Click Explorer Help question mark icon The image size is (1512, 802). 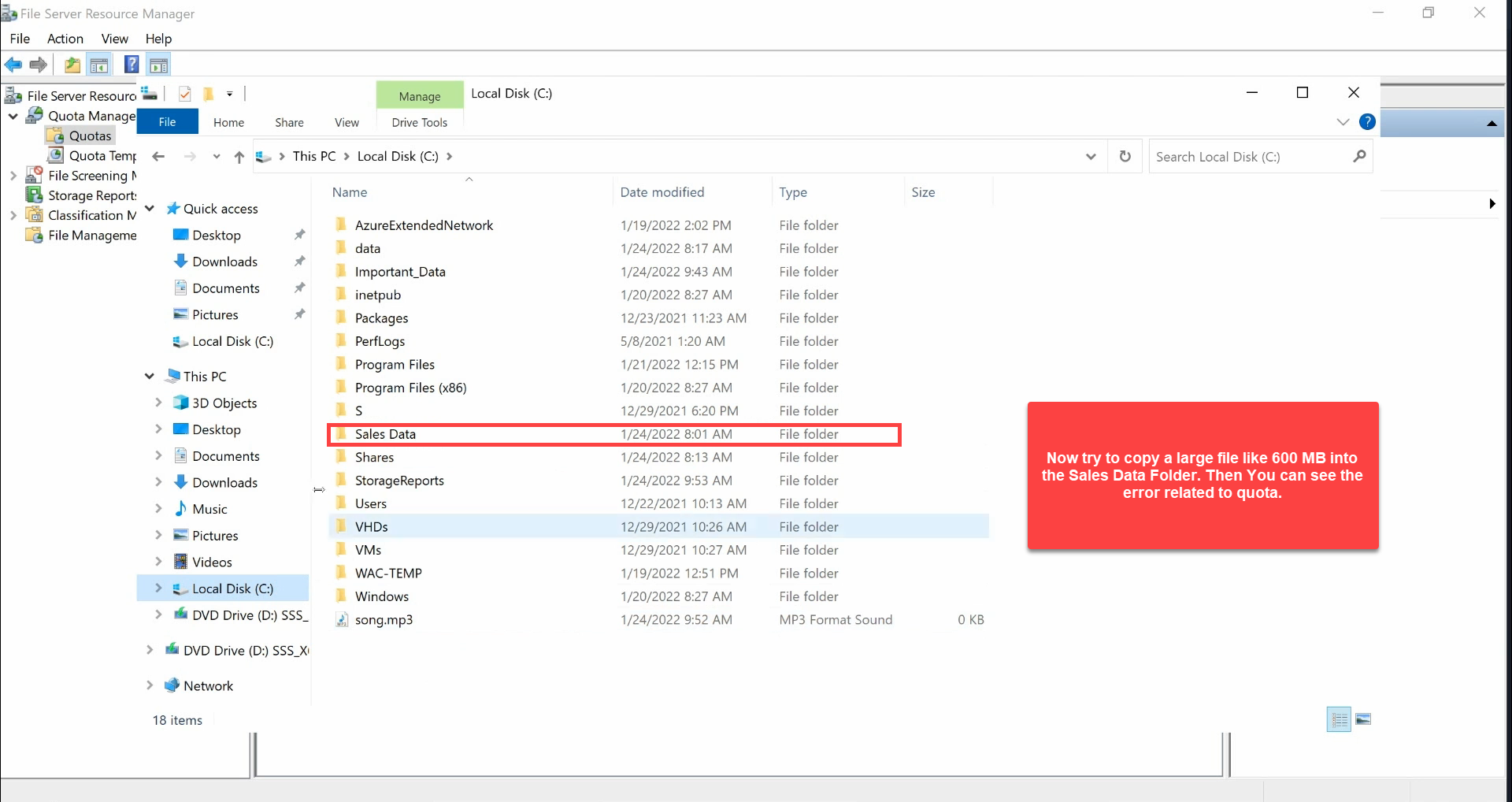[x=1367, y=121]
